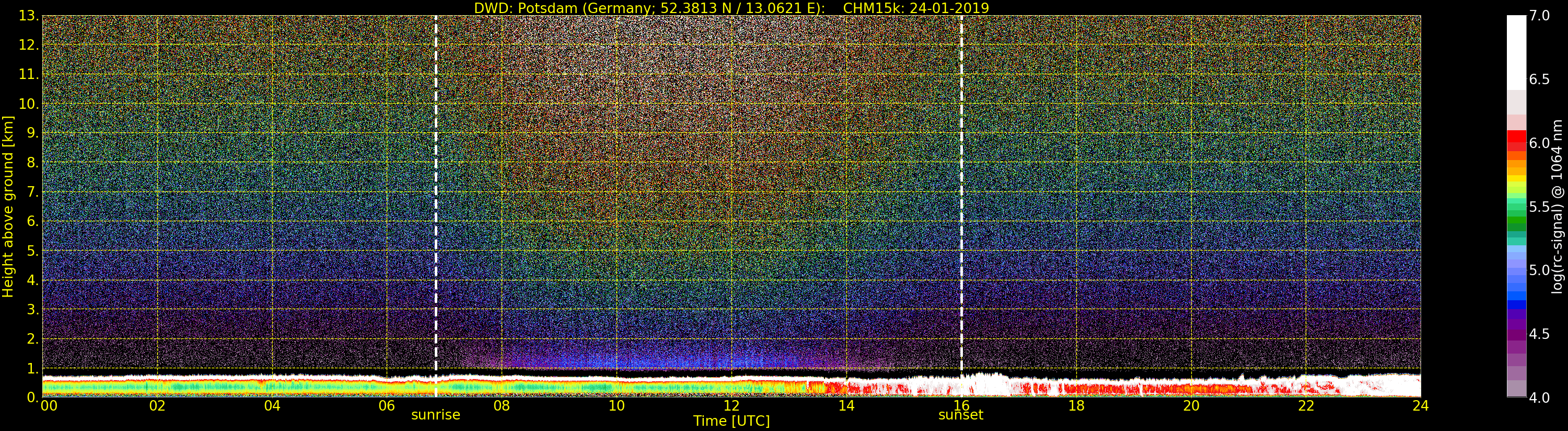The image size is (1568, 431).
Task: Click the colorbar value '6.5'
Action: point(1539,80)
